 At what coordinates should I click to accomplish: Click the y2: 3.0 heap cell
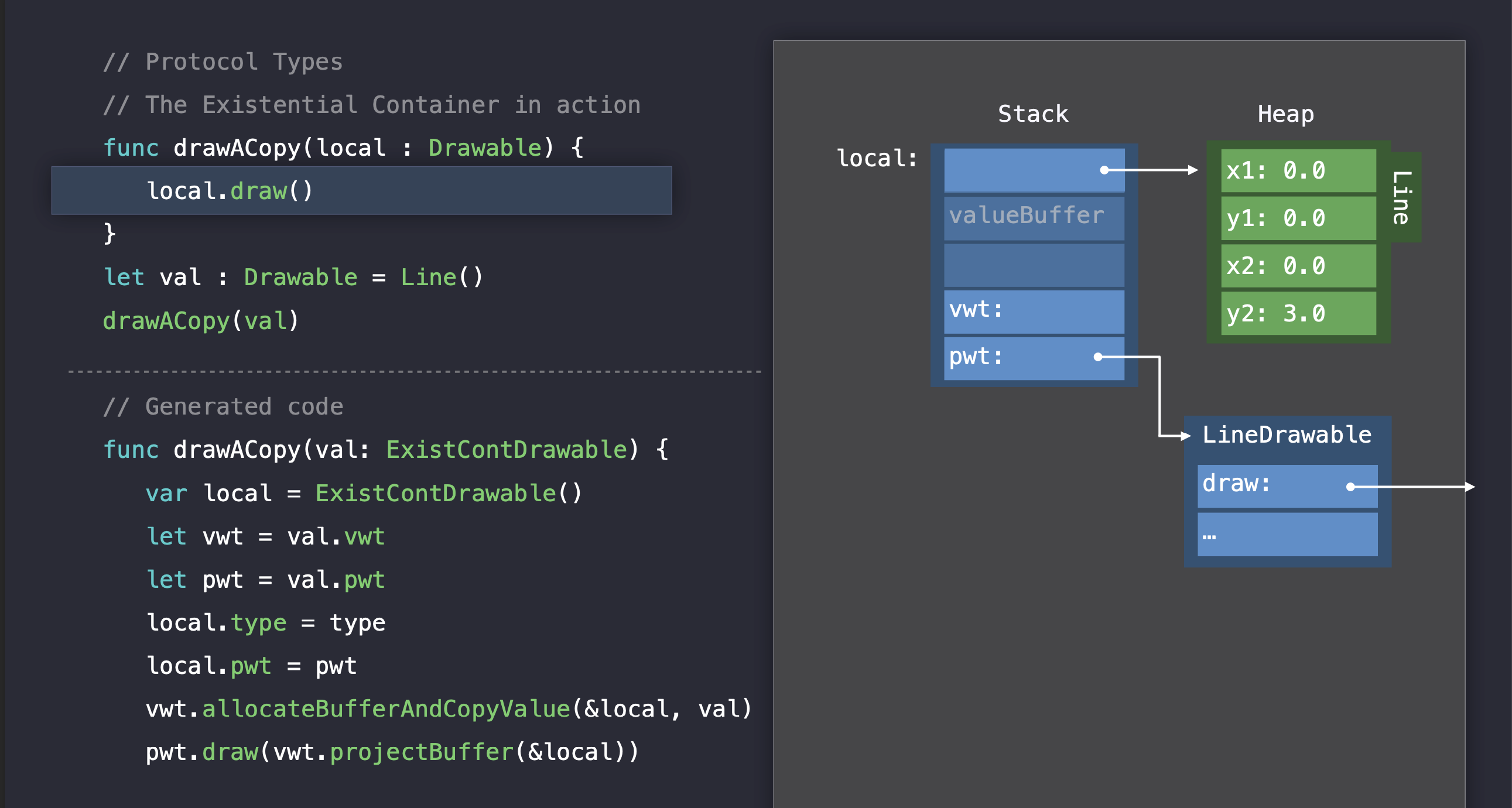coord(1298,313)
